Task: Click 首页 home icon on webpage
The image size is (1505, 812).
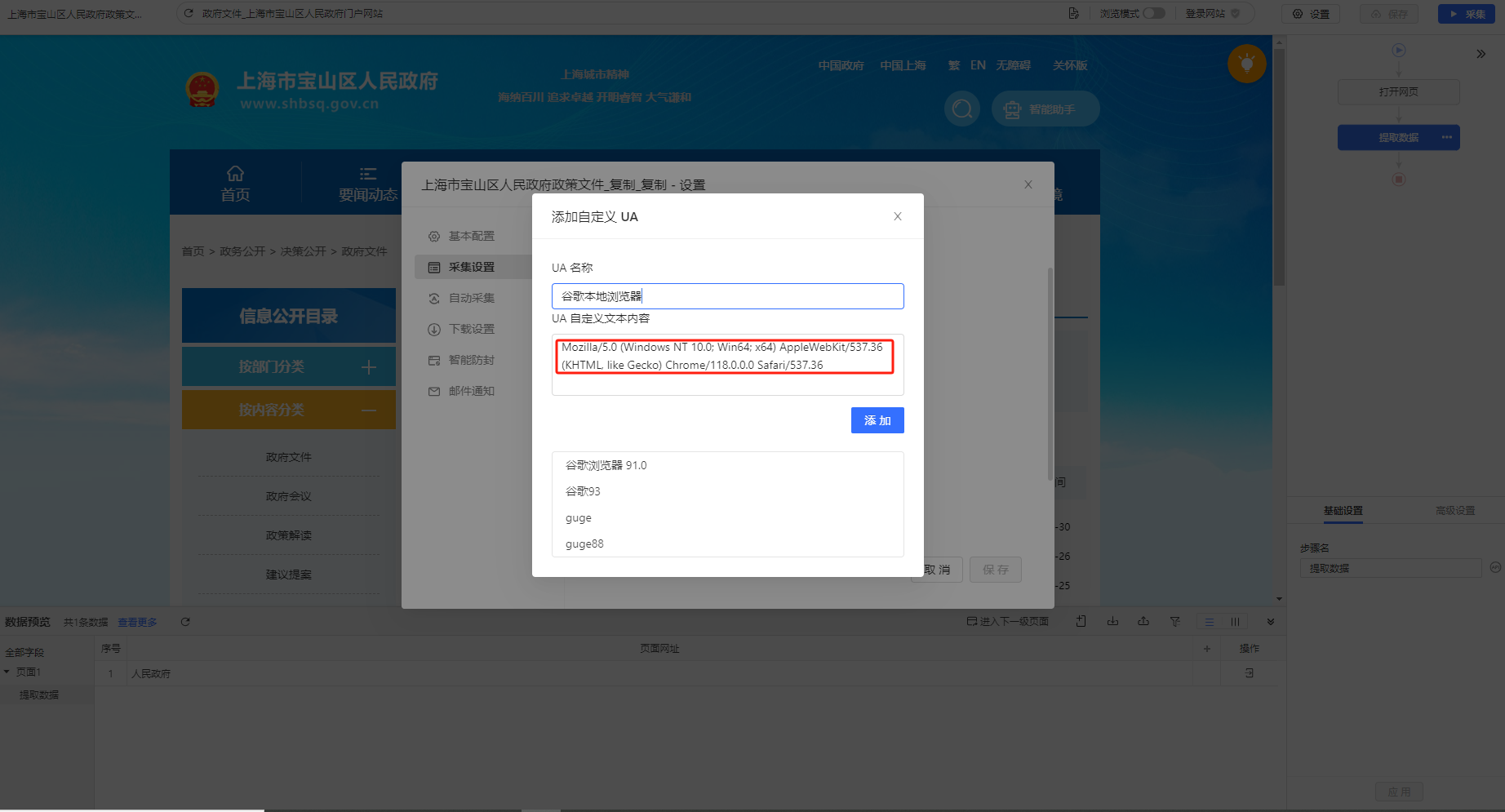Action: pos(235,173)
